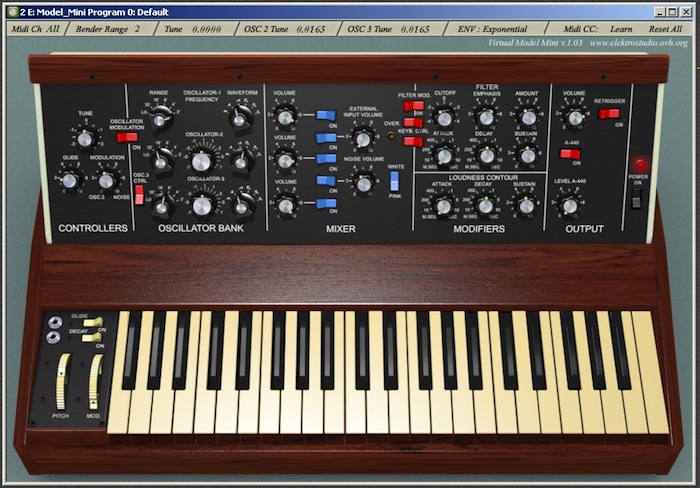Screen dimensions: 700x488
Task: Click the upper jack beside Glide switch
Action: [55, 322]
